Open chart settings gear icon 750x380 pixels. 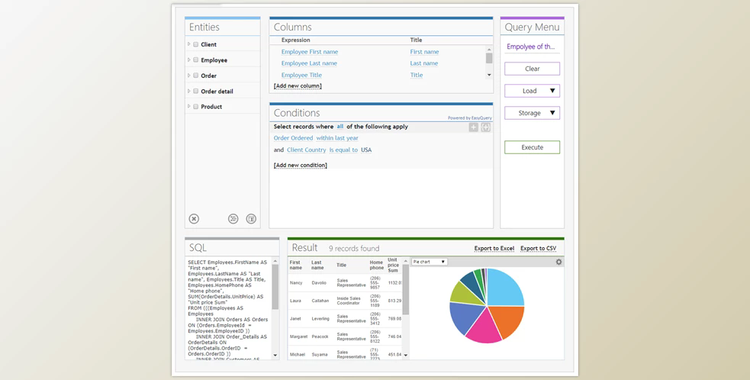[x=559, y=262]
